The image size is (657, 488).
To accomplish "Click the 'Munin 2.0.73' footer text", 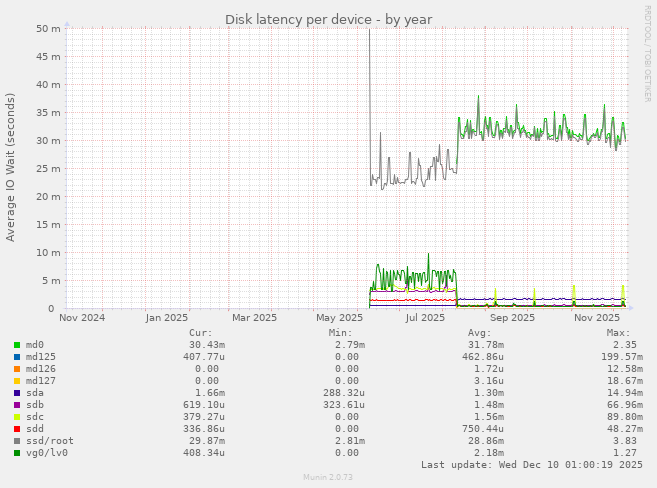I will pyautogui.click(x=328, y=477).
